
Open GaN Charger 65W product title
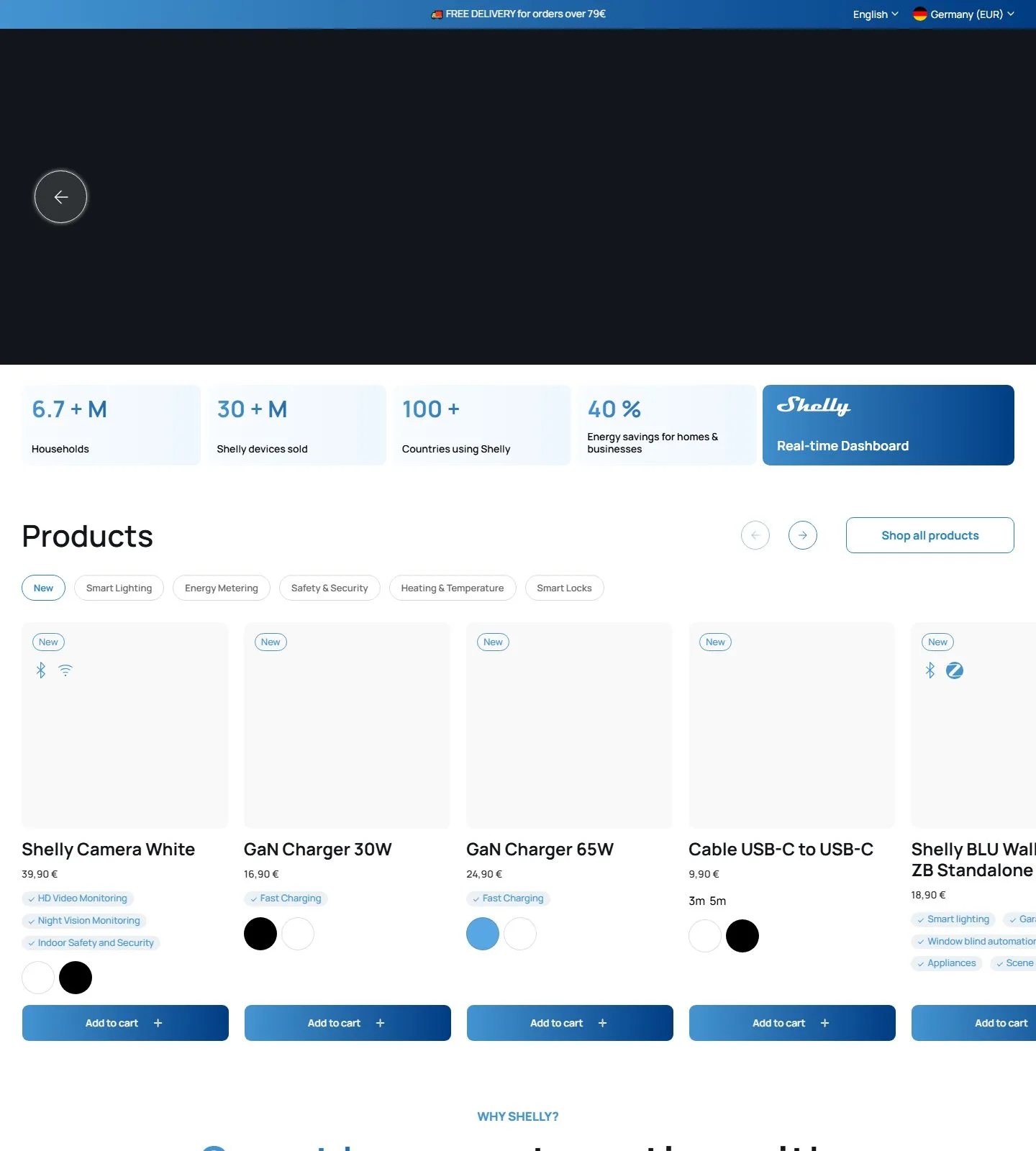(x=540, y=850)
